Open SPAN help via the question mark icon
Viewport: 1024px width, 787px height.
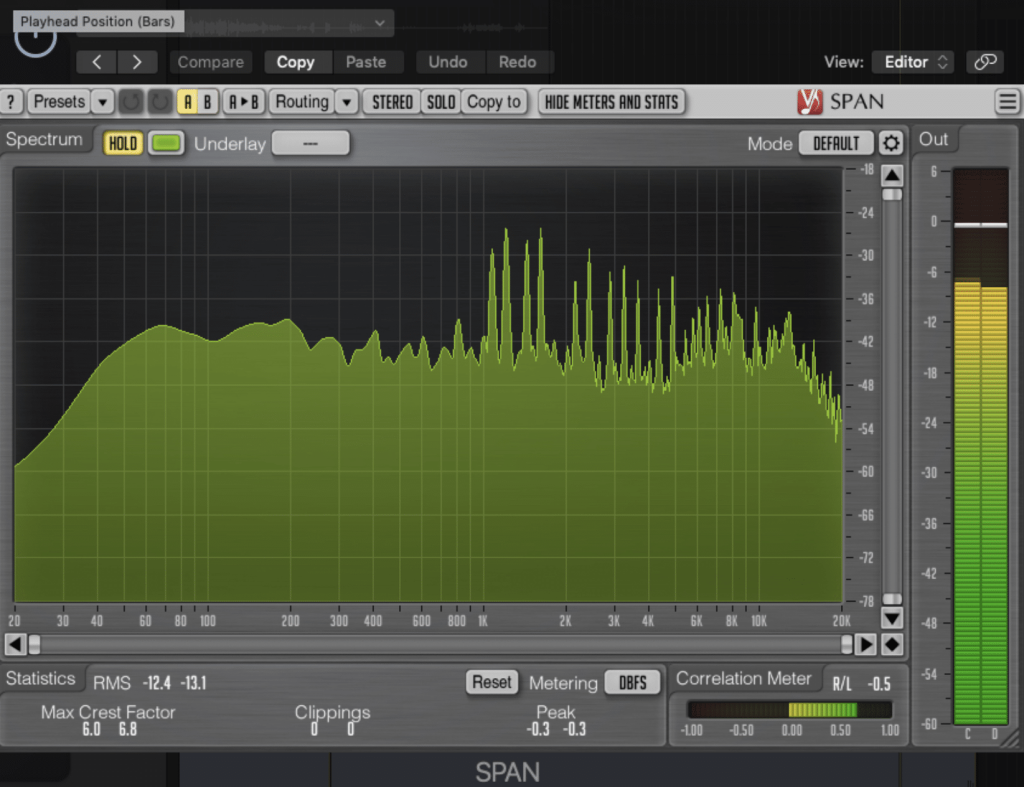[x=11, y=101]
